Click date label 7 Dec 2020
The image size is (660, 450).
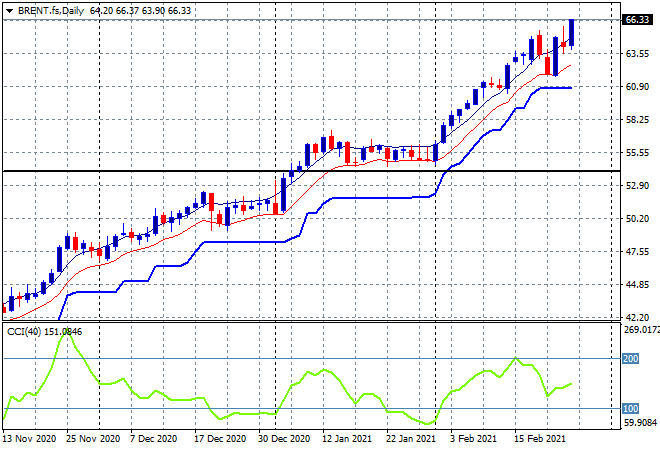[x=154, y=439]
